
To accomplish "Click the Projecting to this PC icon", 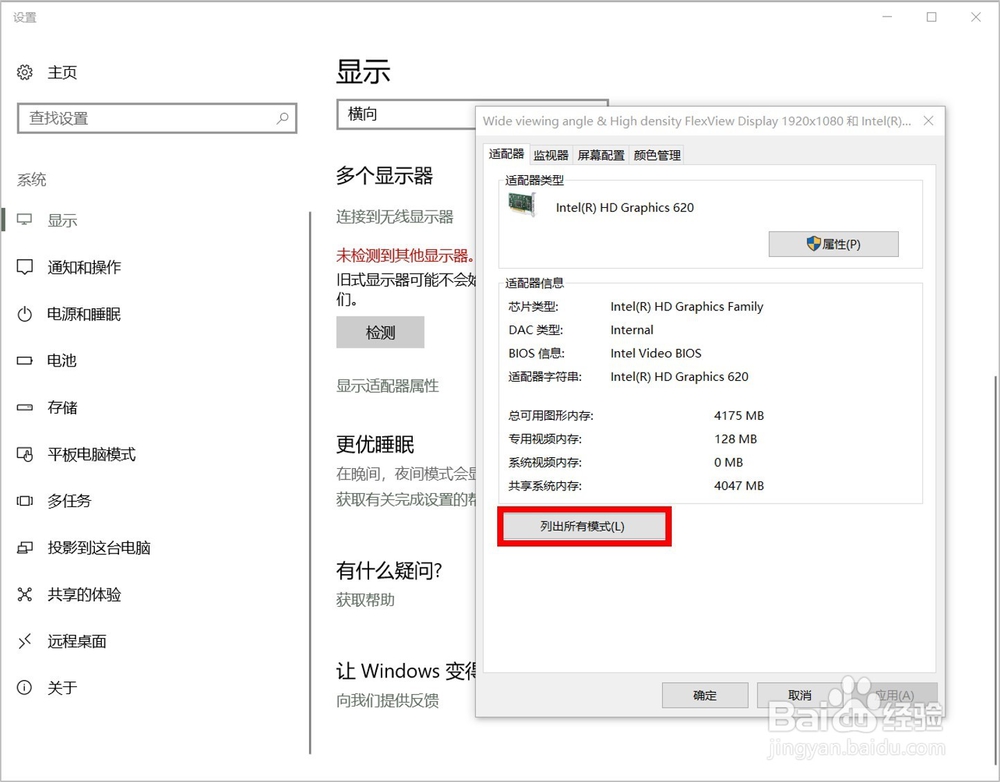I will pyautogui.click(x=24, y=547).
